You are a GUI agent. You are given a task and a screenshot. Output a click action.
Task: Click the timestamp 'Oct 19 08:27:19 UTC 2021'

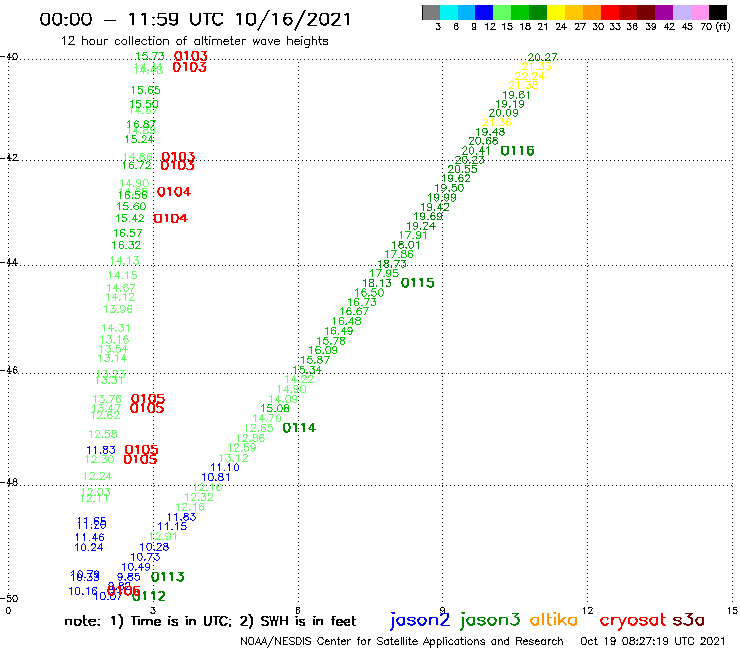(652, 641)
